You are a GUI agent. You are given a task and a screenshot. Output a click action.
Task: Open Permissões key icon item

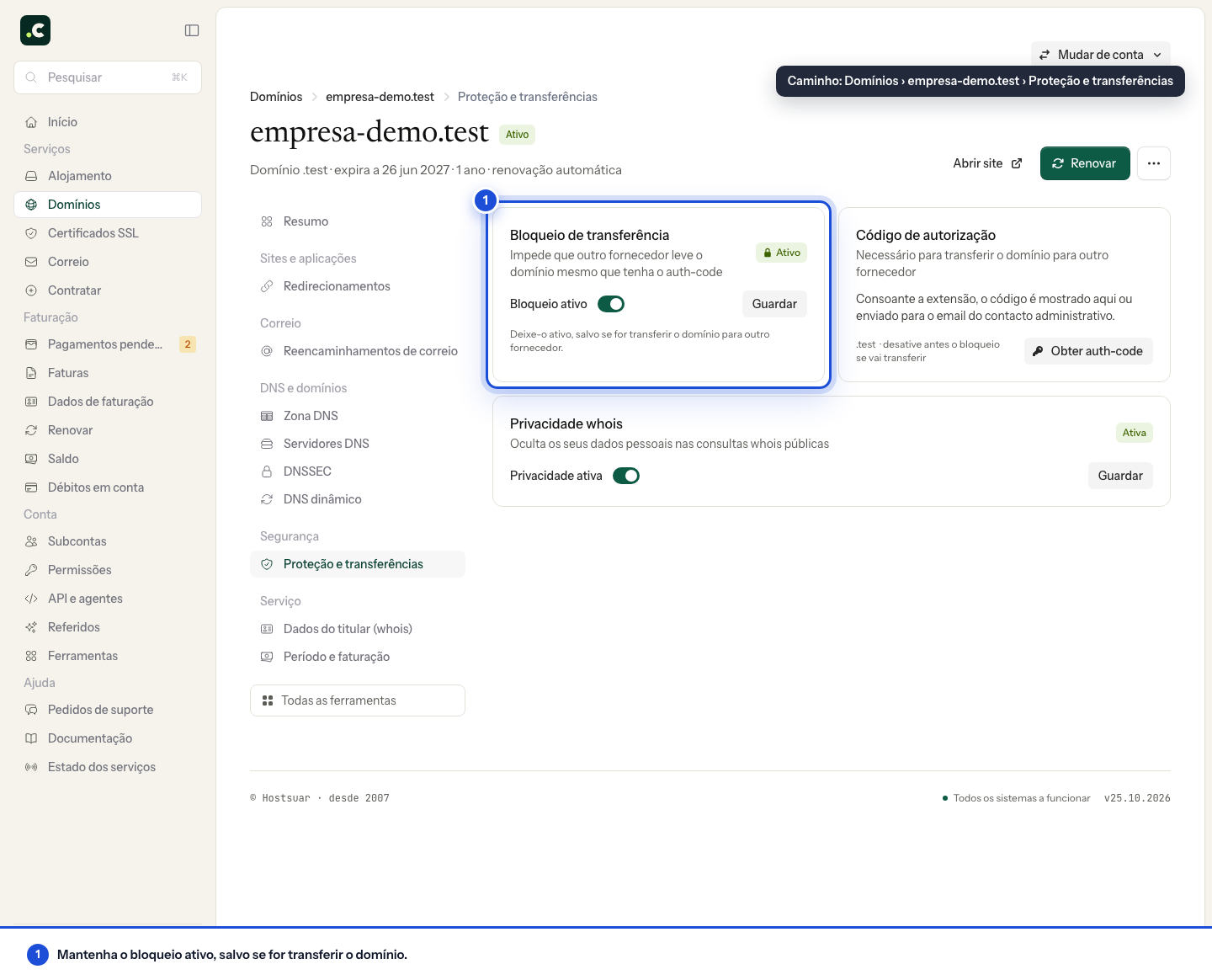108,570
